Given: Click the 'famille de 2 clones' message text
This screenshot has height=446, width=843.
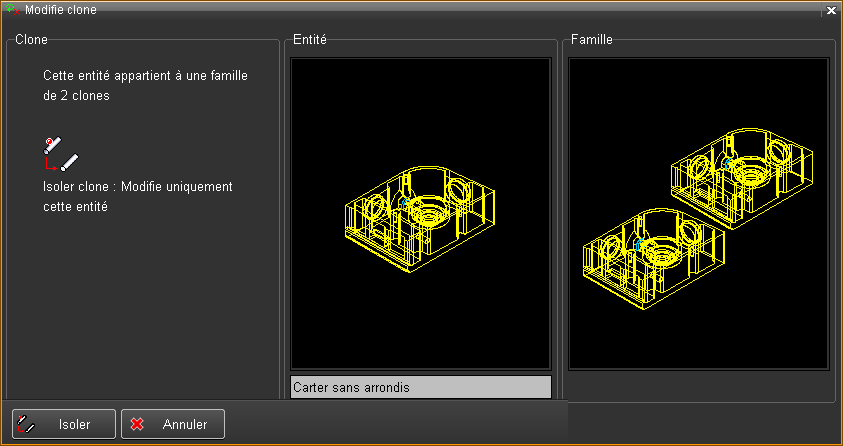Looking at the screenshot, I should [146, 86].
